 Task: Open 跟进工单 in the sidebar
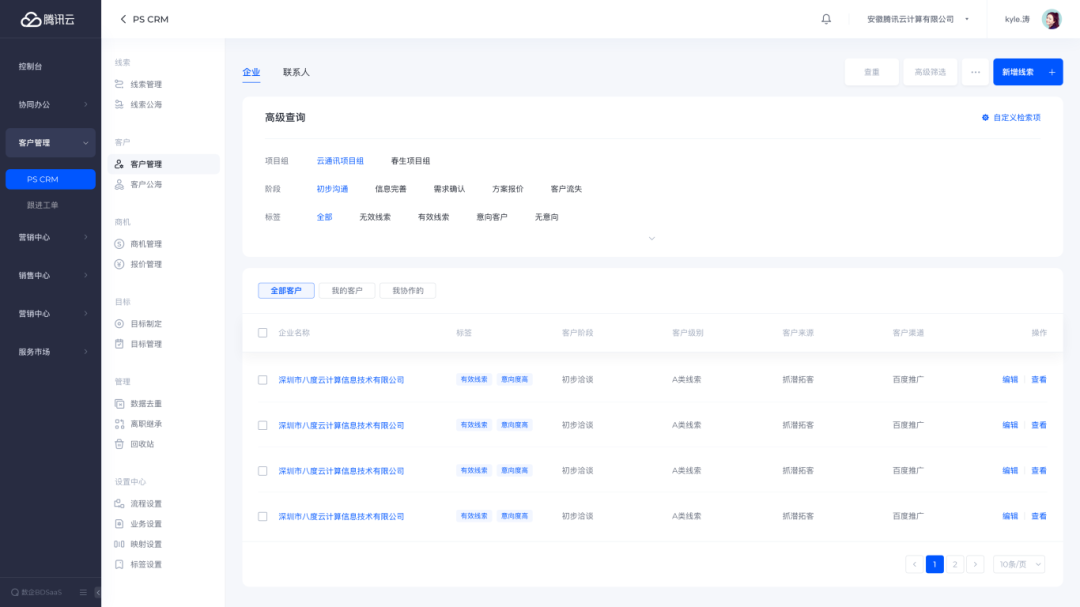tap(43, 205)
